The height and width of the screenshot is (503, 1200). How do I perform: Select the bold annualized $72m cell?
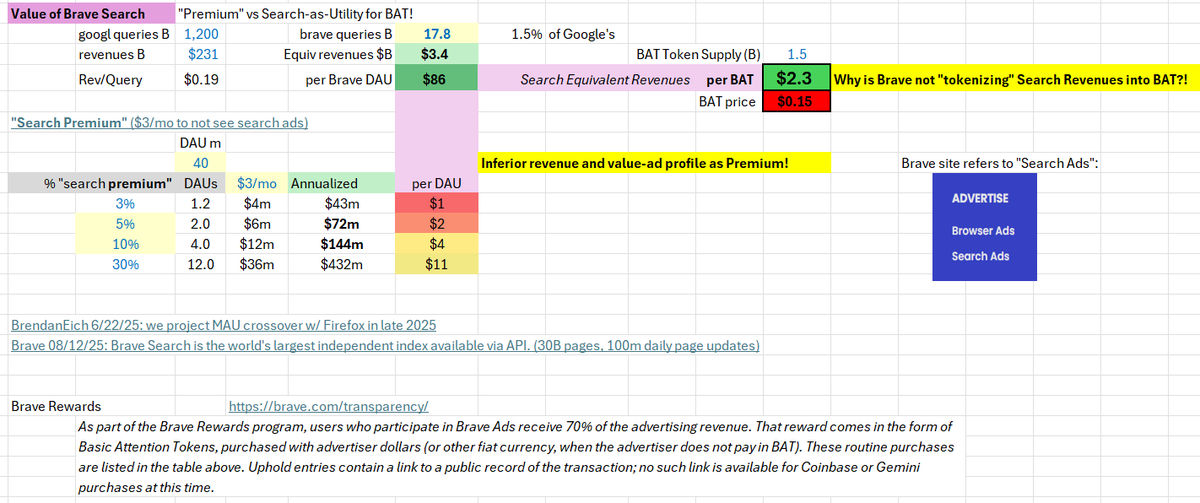(x=343, y=223)
